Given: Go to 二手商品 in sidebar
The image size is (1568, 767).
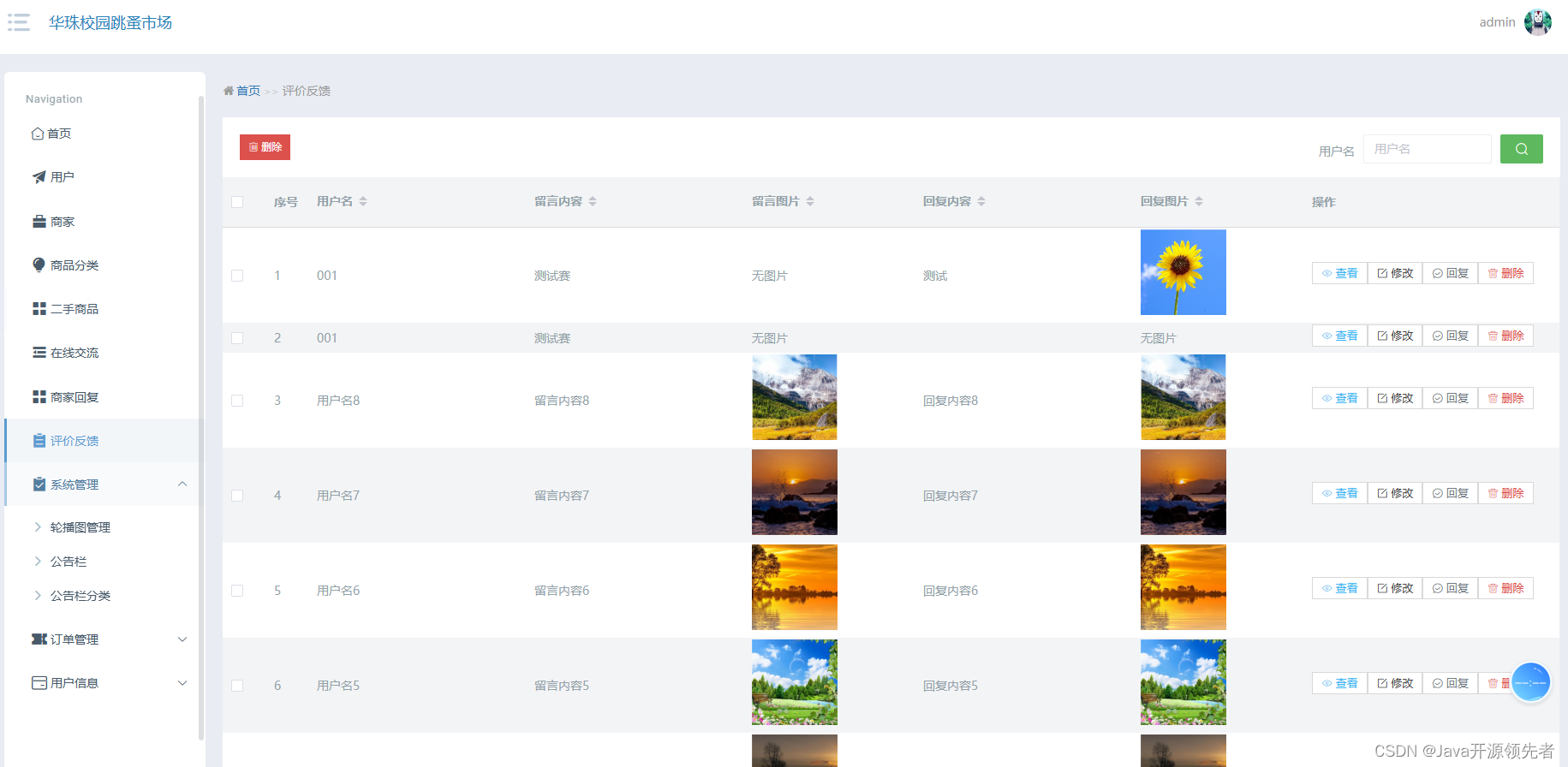Looking at the screenshot, I should point(75,309).
